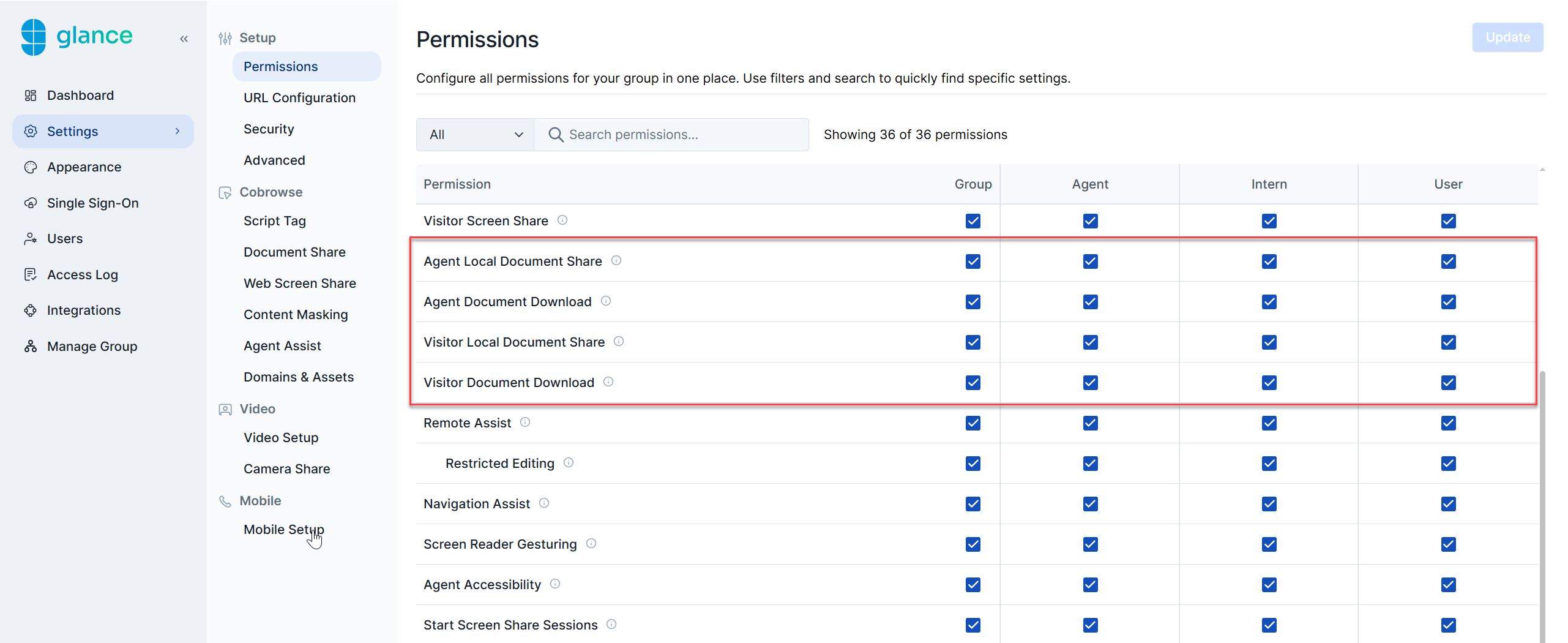
Task: Click the Access Log icon
Action: (31, 274)
